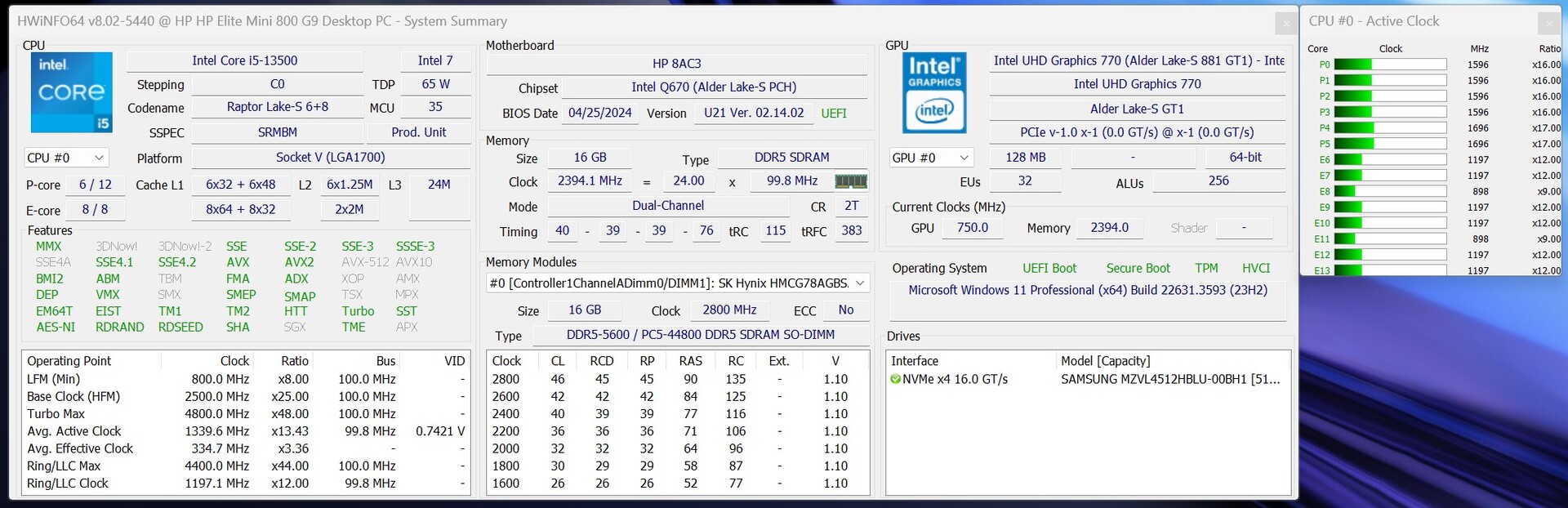1568x508 pixels.
Task: Click the Secure Boot label
Action: pos(1138,268)
